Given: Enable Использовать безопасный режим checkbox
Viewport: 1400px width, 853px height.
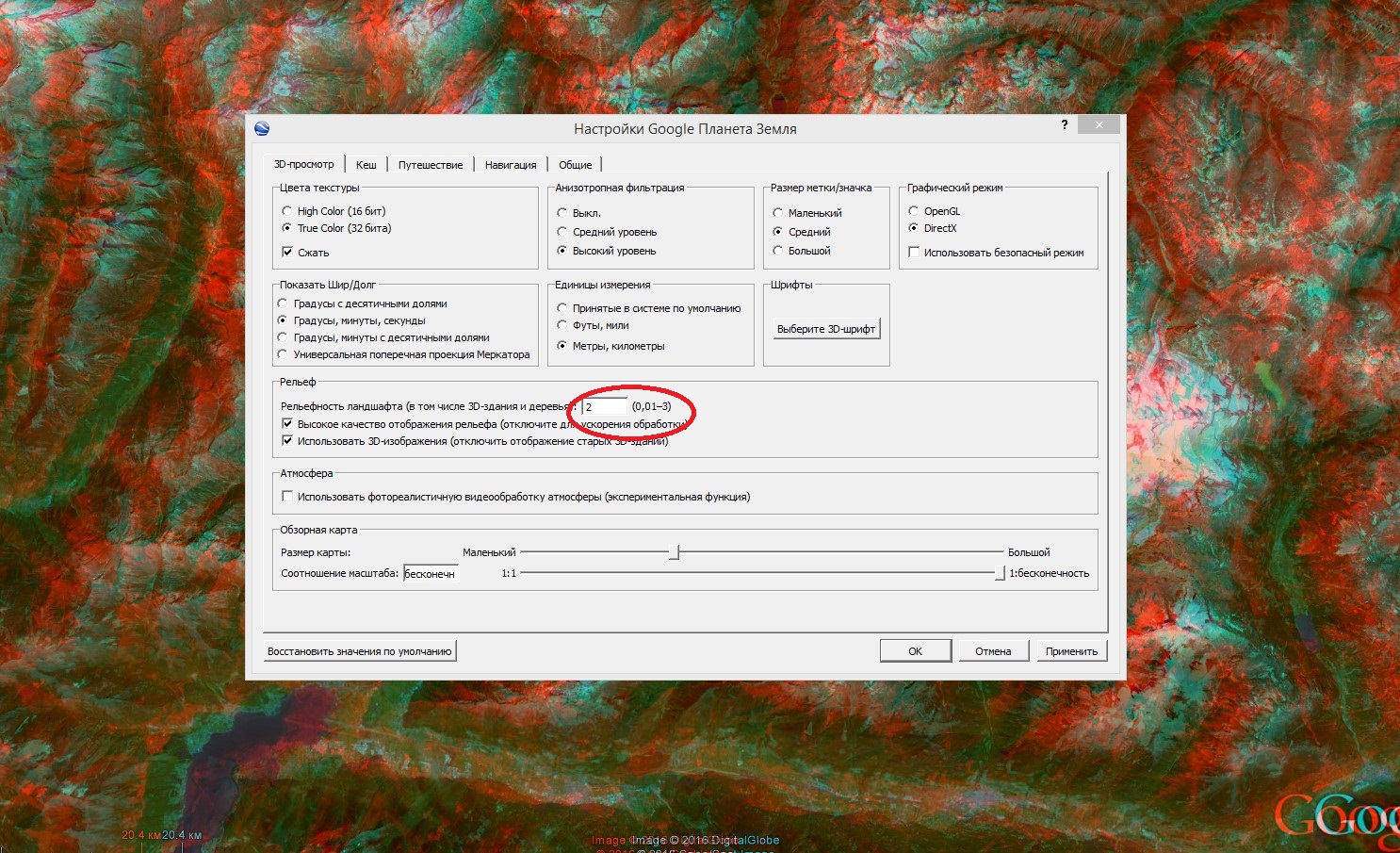Looking at the screenshot, I should click(x=914, y=253).
